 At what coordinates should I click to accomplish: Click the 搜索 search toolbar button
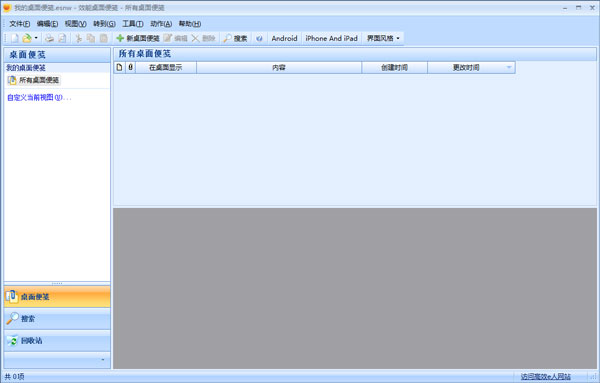pos(235,38)
